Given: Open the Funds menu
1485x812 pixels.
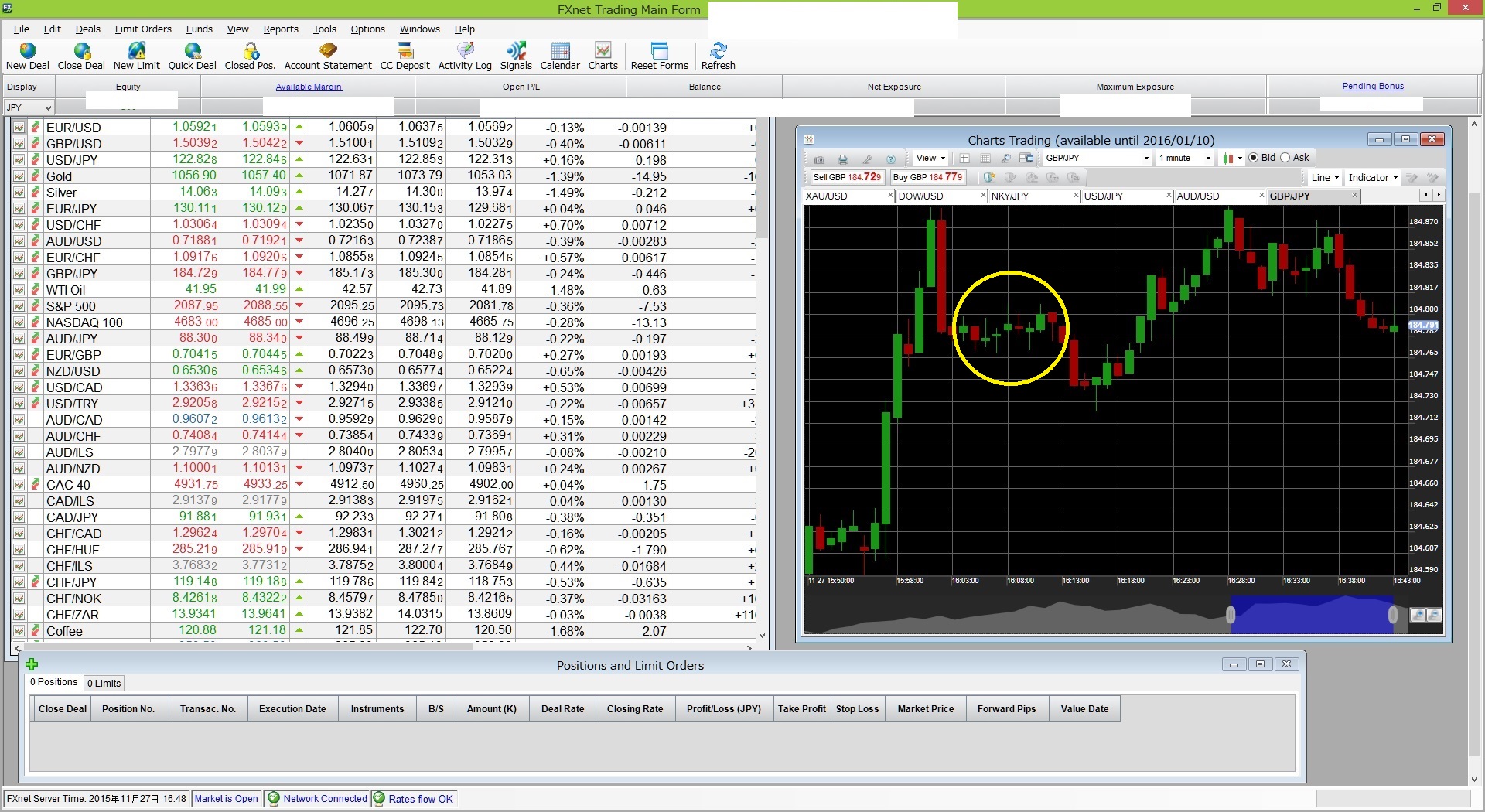Looking at the screenshot, I should (199, 29).
